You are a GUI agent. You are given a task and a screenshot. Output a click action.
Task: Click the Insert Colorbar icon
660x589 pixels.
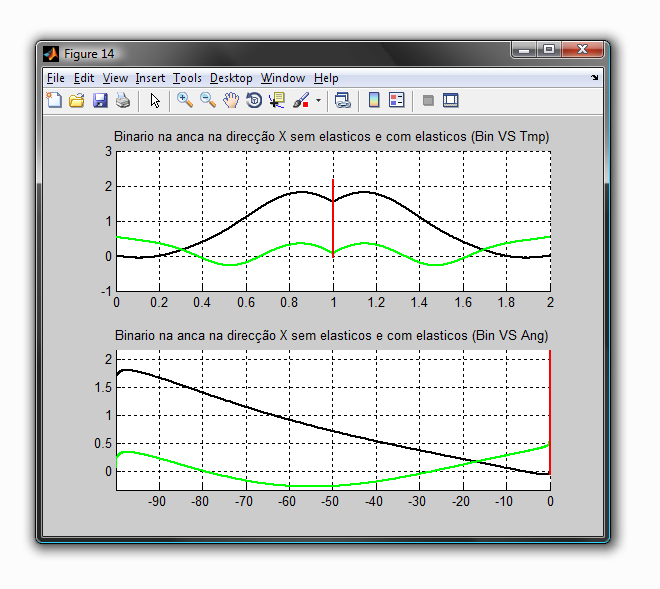pos(374,100)
